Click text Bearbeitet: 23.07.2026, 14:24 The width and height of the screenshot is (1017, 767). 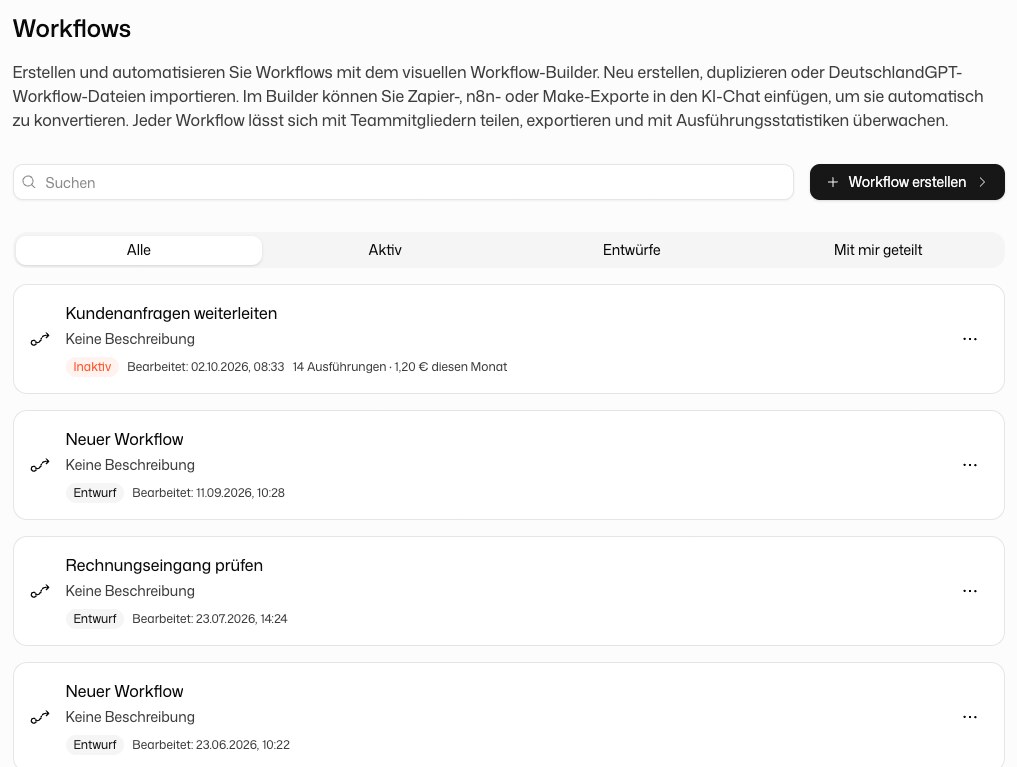pos(209,619)
